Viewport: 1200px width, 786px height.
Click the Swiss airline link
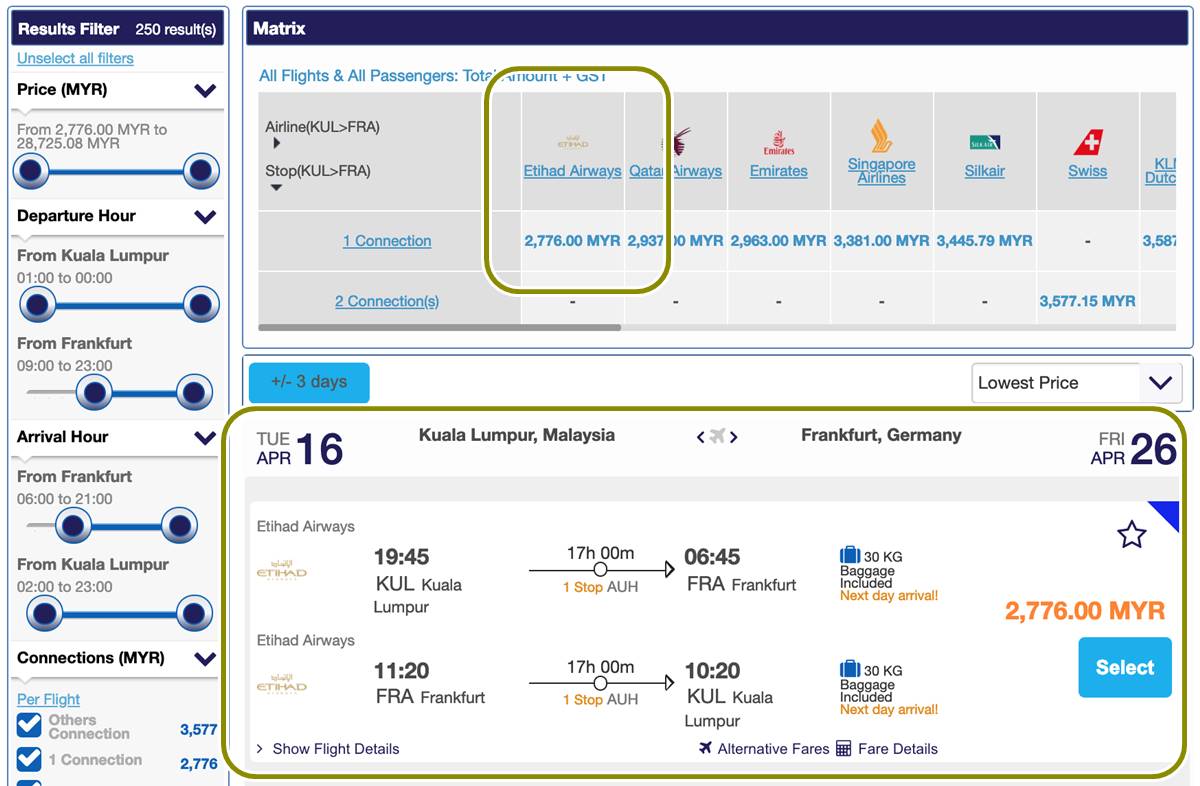(1088, 171)
